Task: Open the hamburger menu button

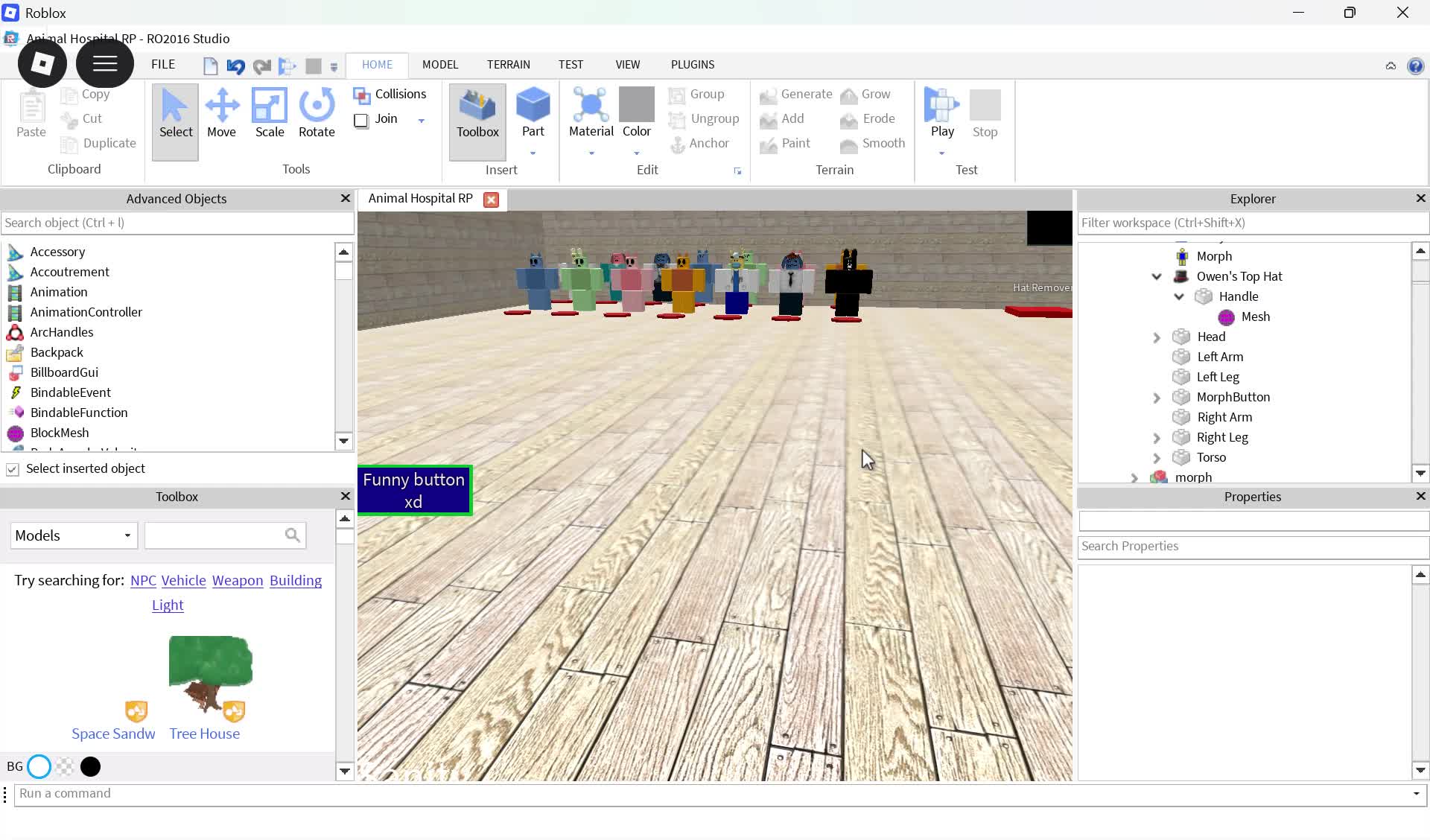Action: click(x=105, y=64)
